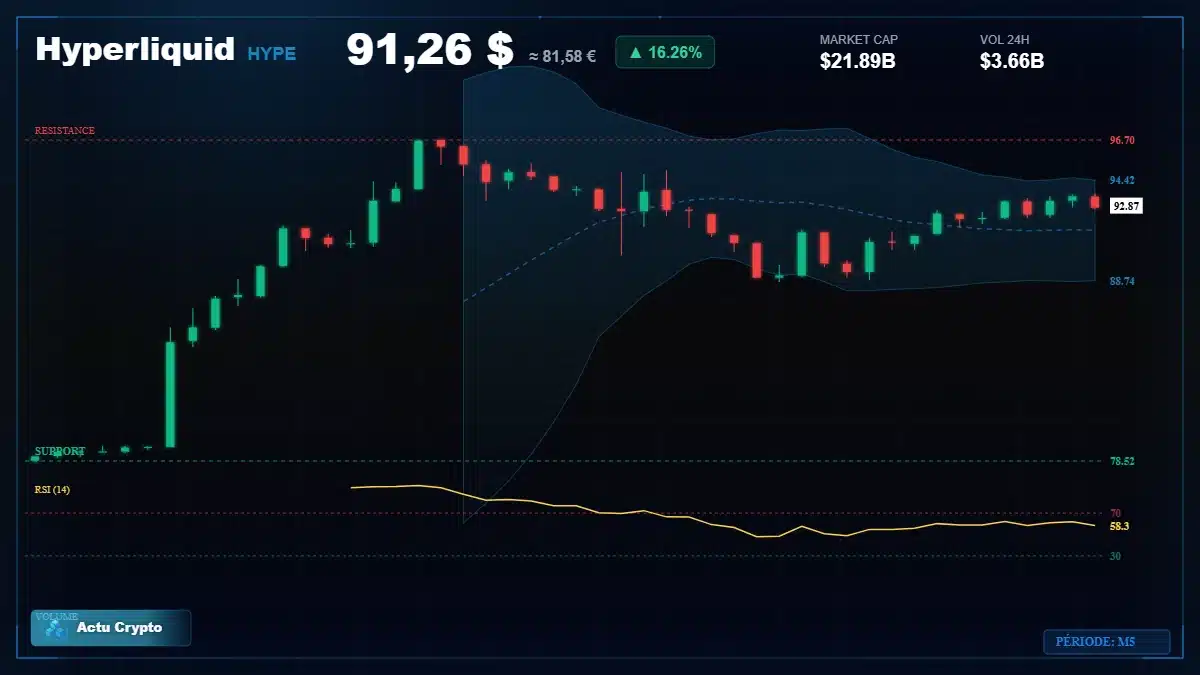Click the 94.42 upper band value
This screenshot has height=675, width=1200.
click(1122, 180)
